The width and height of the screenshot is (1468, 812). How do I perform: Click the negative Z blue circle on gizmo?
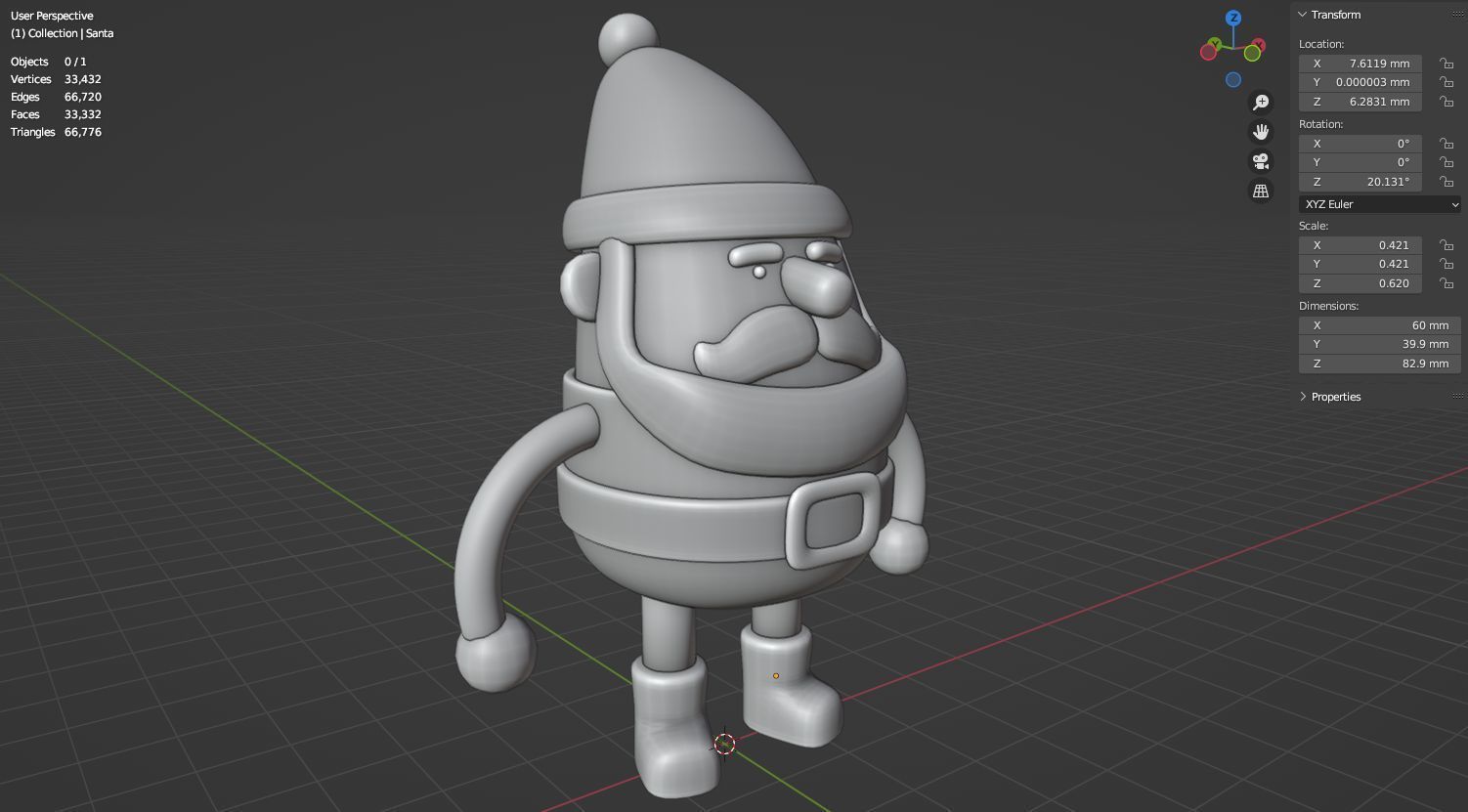click(1233, 80)
